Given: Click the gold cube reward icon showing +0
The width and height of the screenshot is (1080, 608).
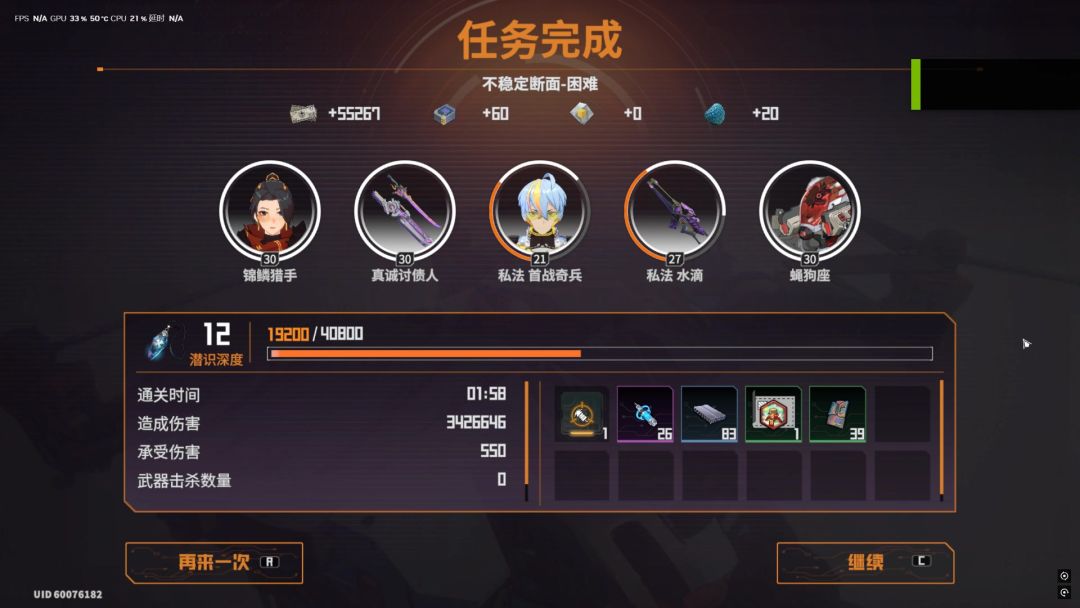Looking at the screenshot, I should pos(582,113).
